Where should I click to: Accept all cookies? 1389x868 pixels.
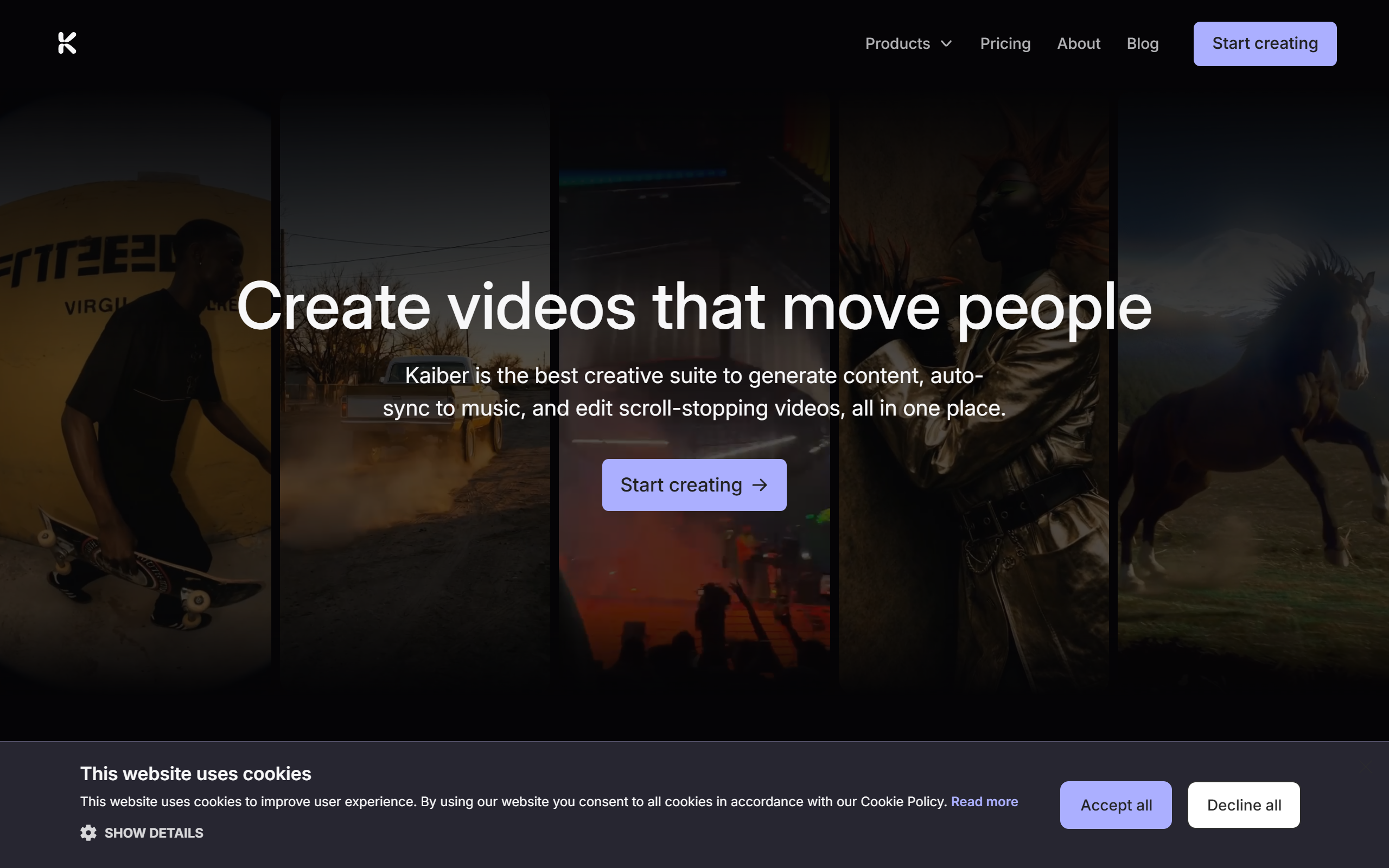1116,805
